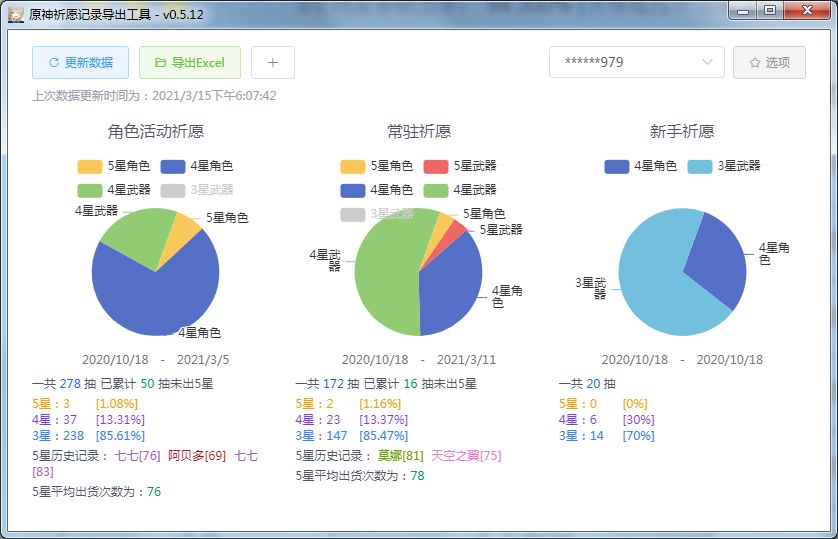Toggle the 4星武器 legend in the 角色活动祈愿 chart
Image resolution: width=838 pixels, height=539 pixels.
pos(113,190)
